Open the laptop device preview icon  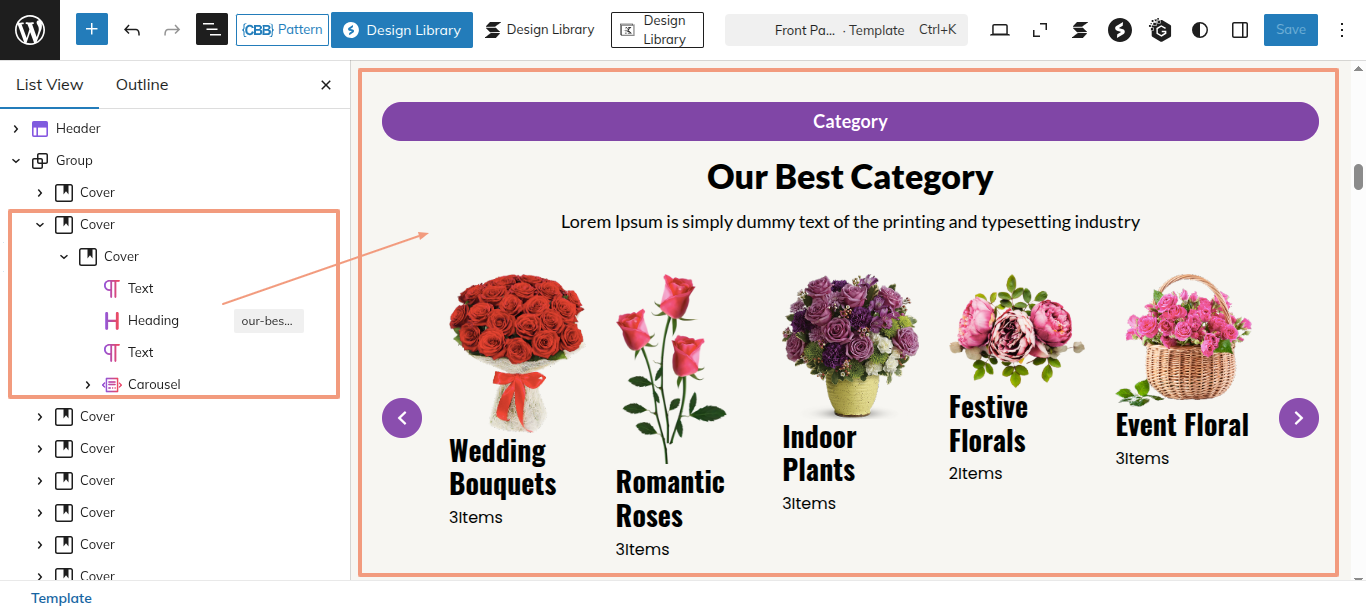pyautogui.click(x=1000, y=30)
